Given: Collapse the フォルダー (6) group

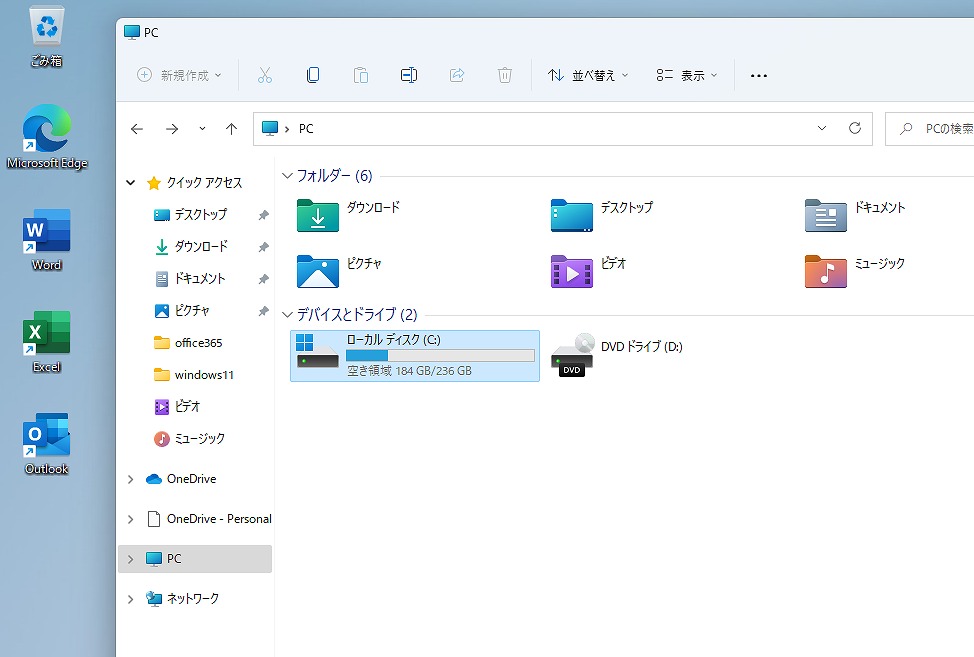Looking at the screenshot, I should 287,176.
